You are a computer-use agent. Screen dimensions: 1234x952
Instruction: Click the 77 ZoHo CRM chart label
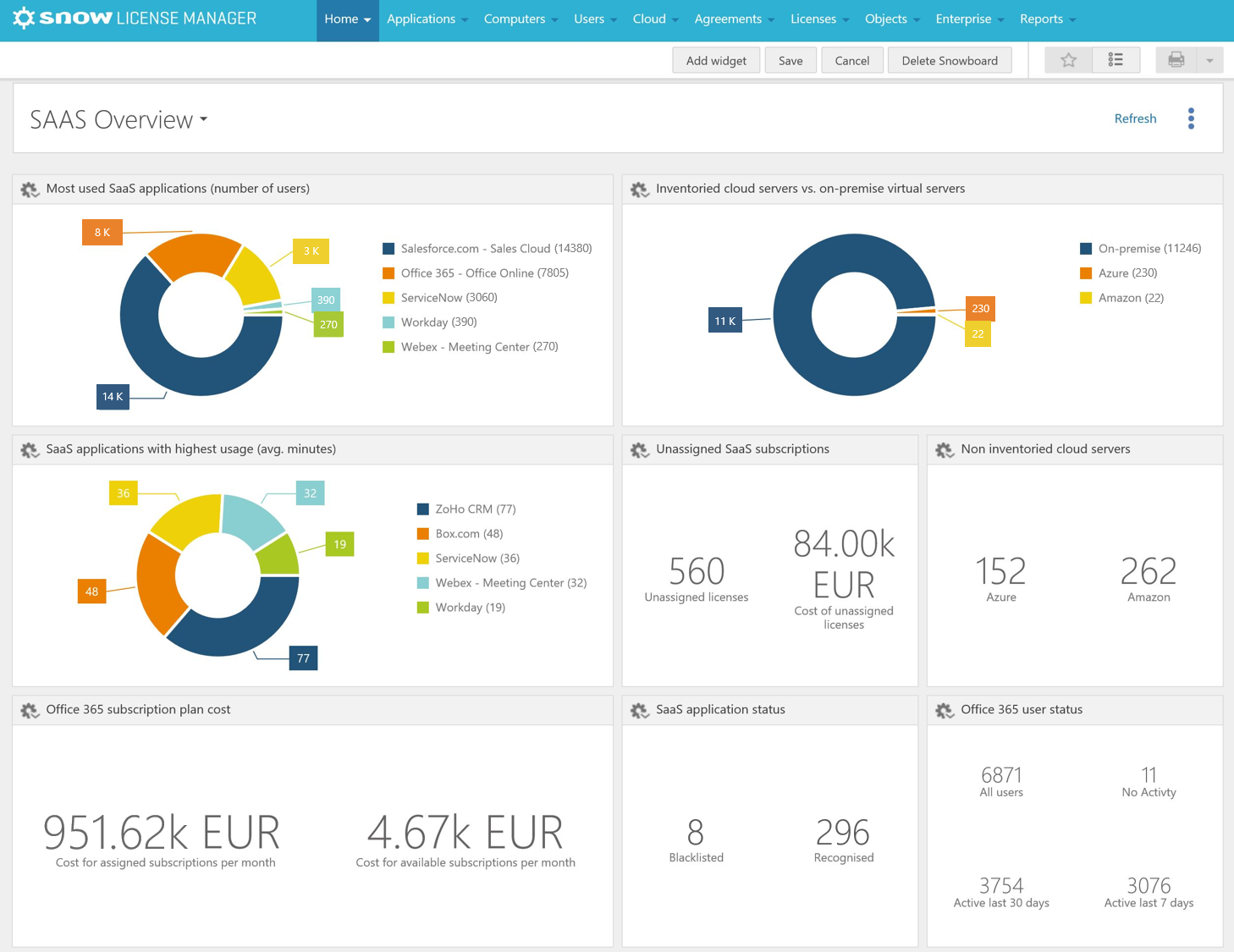303,658
